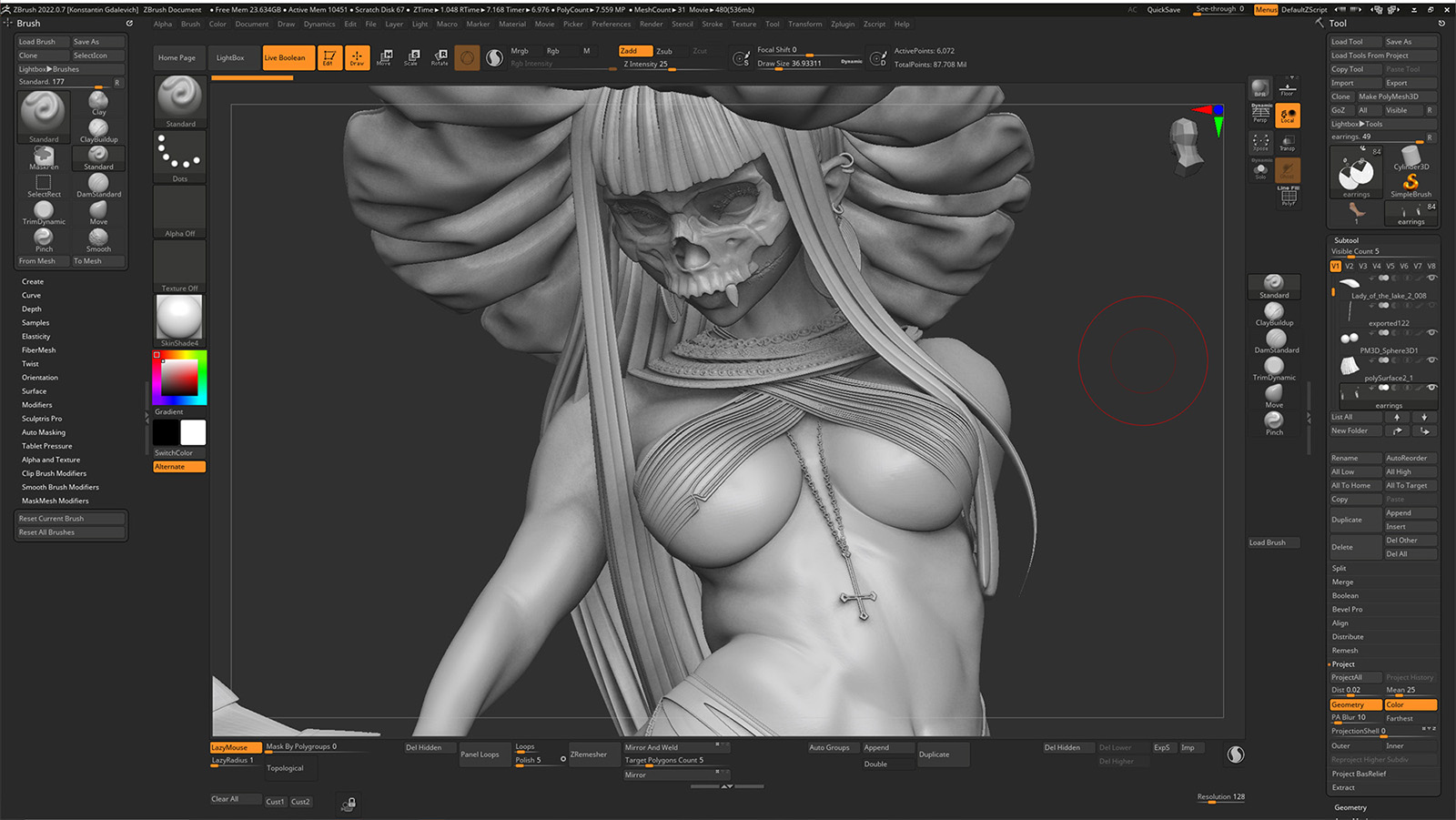Select the Lady_of_the_lake_2_008 subtool
Viewport: 1456px width, 820px height.
[1388, 296]
